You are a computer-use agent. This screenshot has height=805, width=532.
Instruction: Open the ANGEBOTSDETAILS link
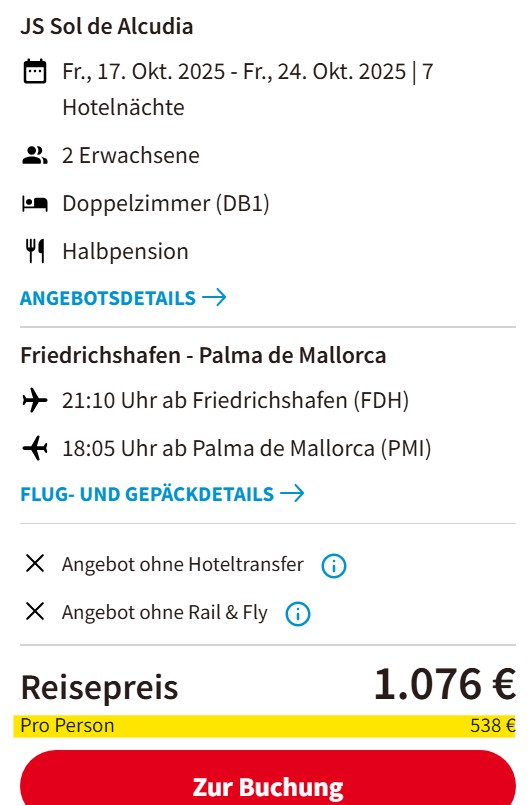coord(123,298)
